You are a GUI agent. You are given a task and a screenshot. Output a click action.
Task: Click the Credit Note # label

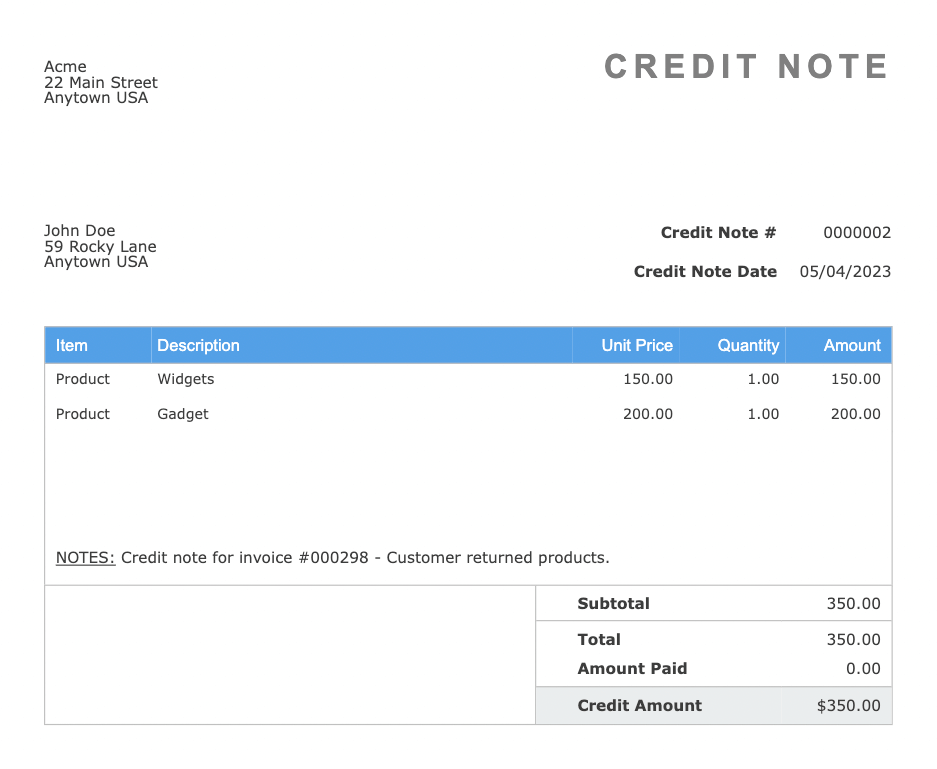(718, 232)
